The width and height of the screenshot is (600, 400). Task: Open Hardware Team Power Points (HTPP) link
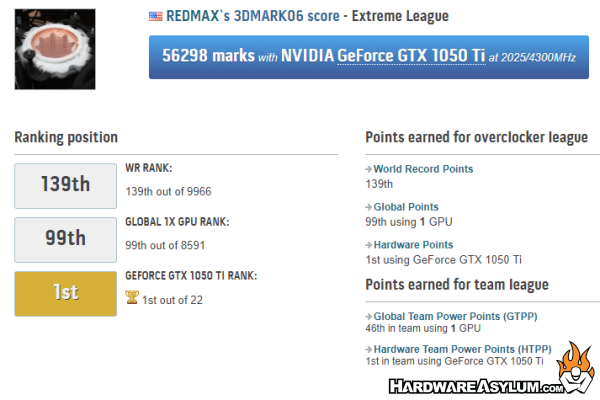point(462,349)
